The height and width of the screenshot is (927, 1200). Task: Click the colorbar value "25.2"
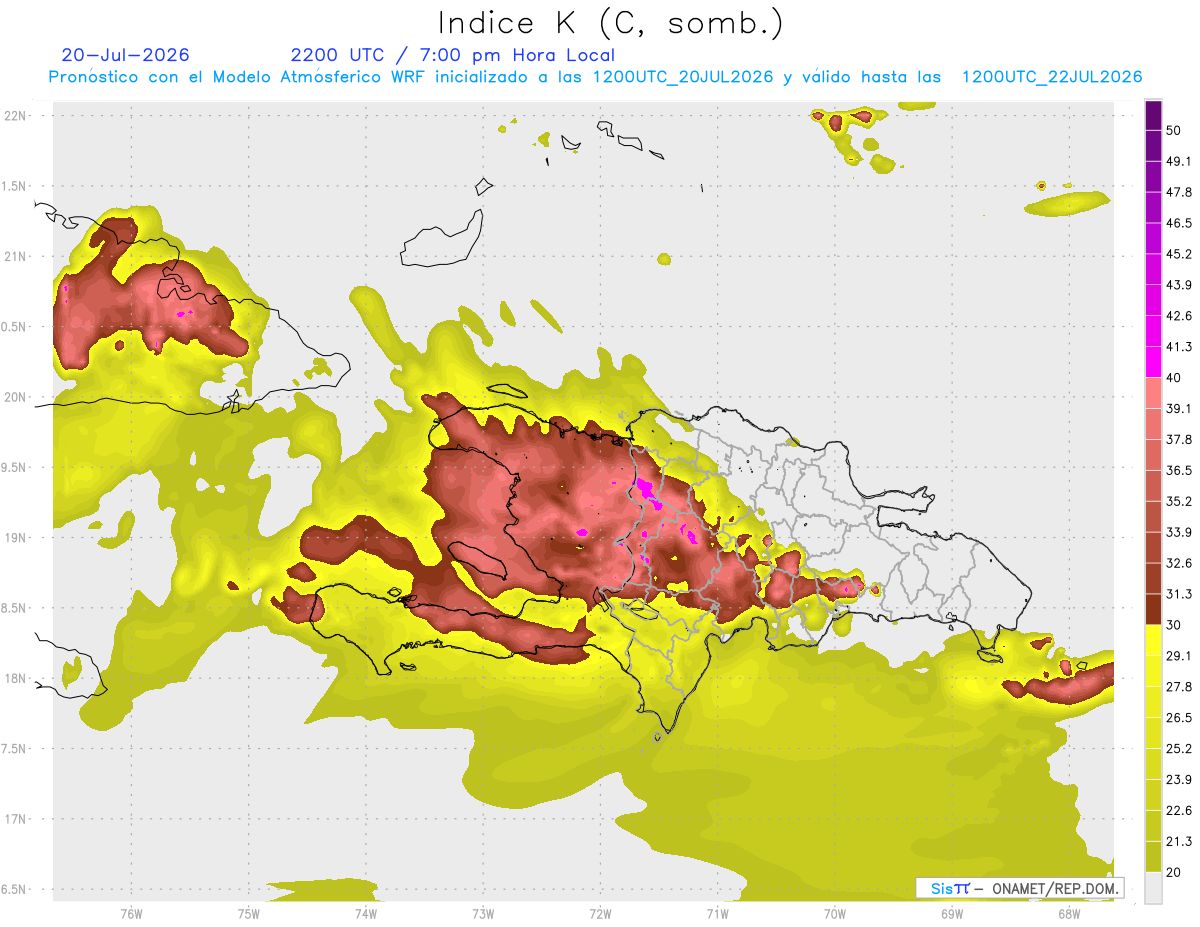click(1179, 749)
